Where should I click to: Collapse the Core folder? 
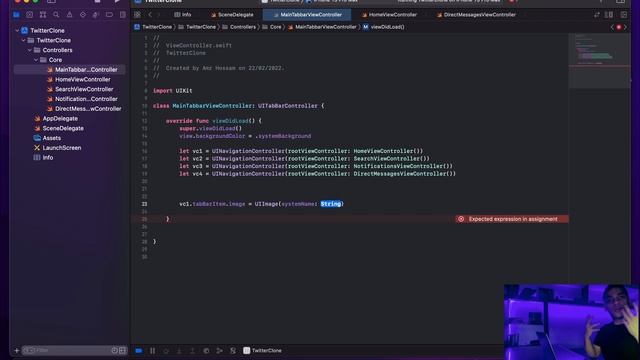tap(36, 60)
